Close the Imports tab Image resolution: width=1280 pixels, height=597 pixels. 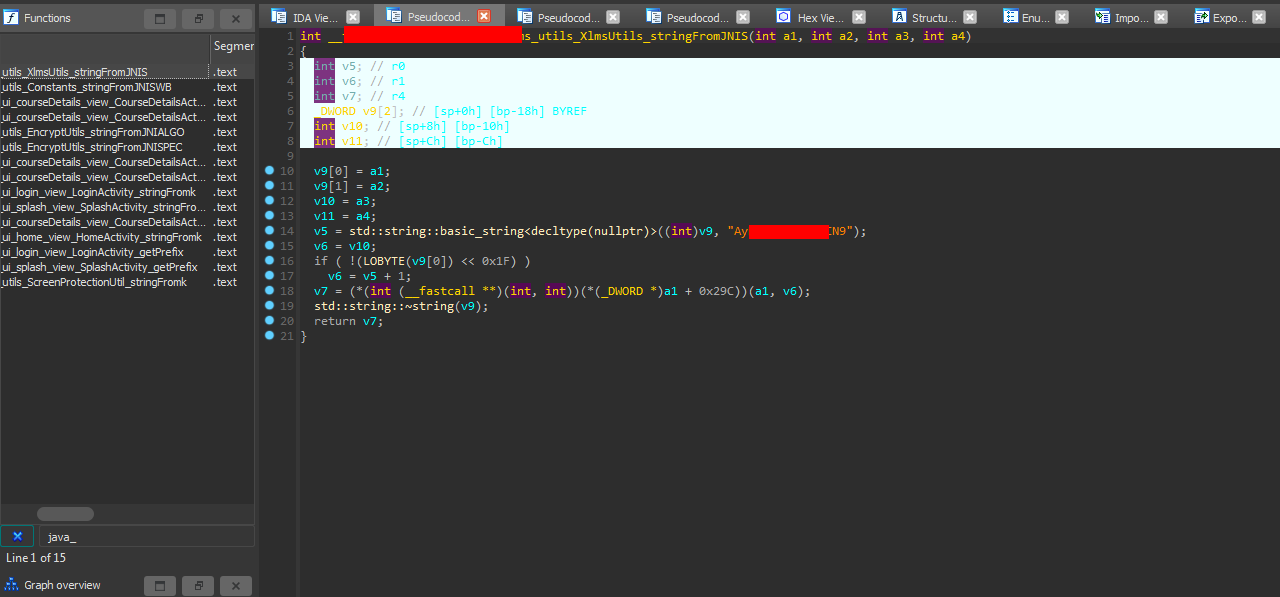pos(1161,17)
